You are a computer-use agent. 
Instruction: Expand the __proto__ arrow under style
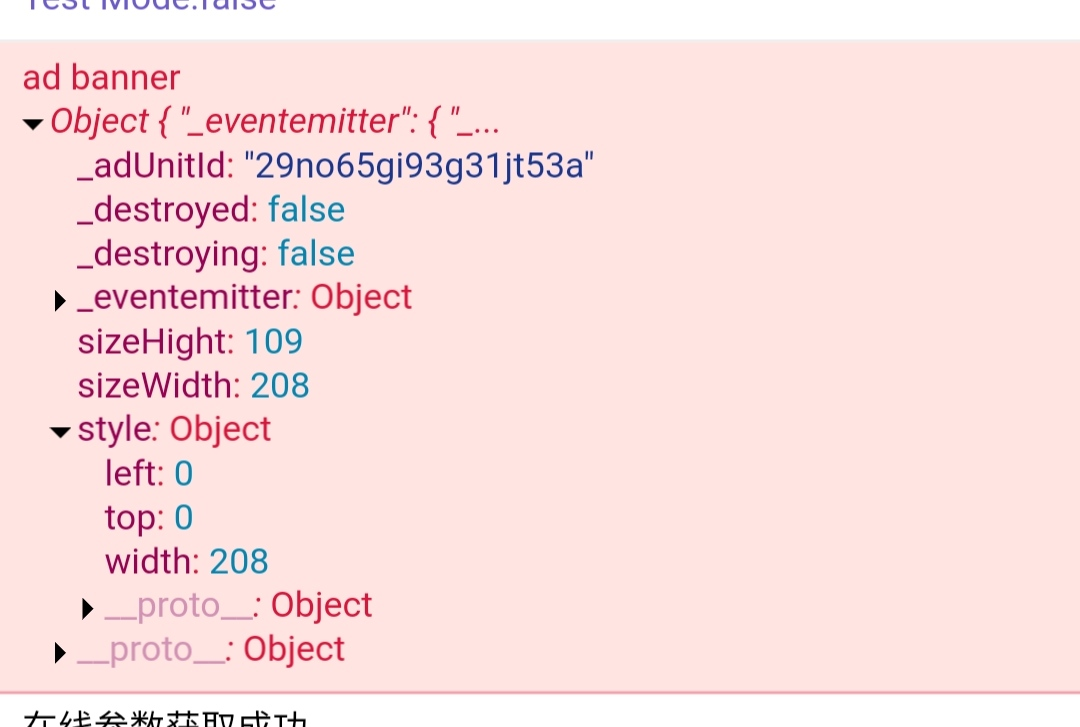[87, 608]
